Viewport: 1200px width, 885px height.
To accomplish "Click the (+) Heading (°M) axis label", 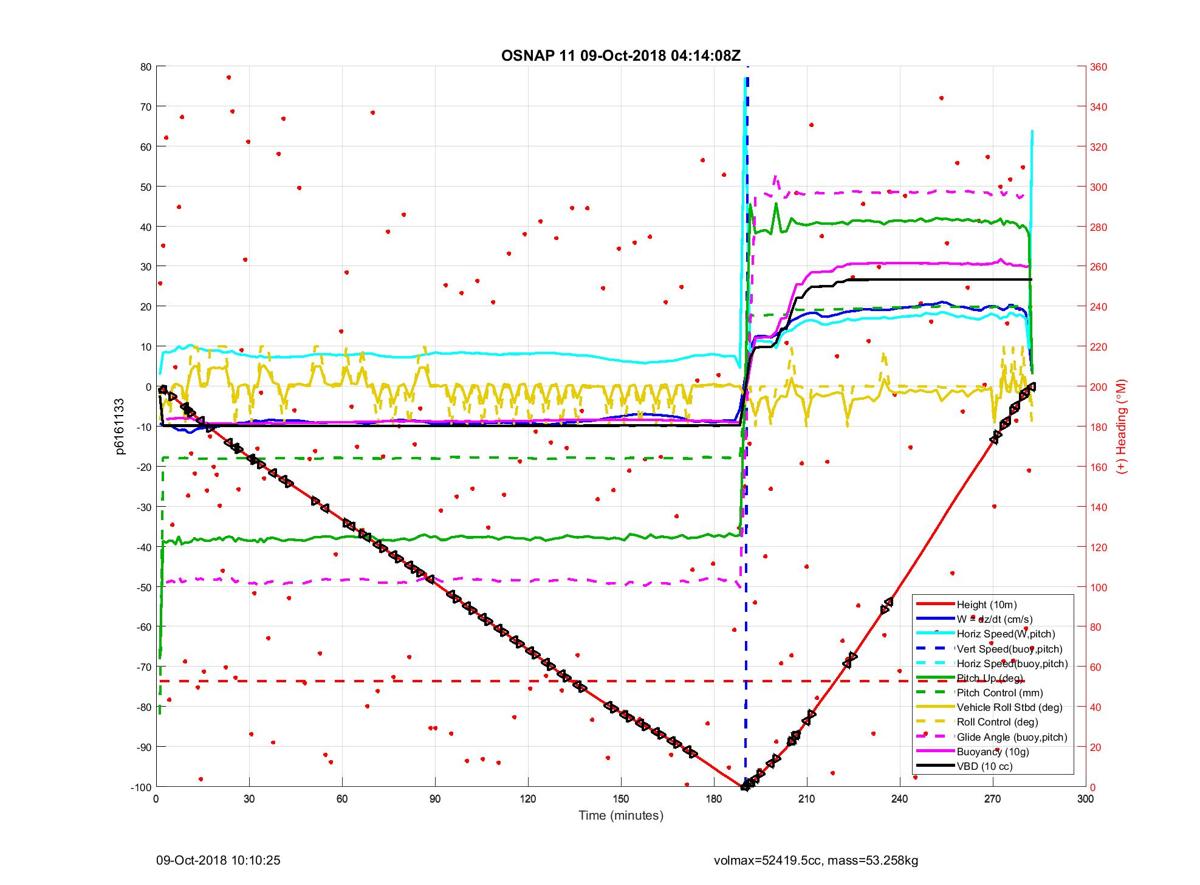I will (x=1122, y=427).
